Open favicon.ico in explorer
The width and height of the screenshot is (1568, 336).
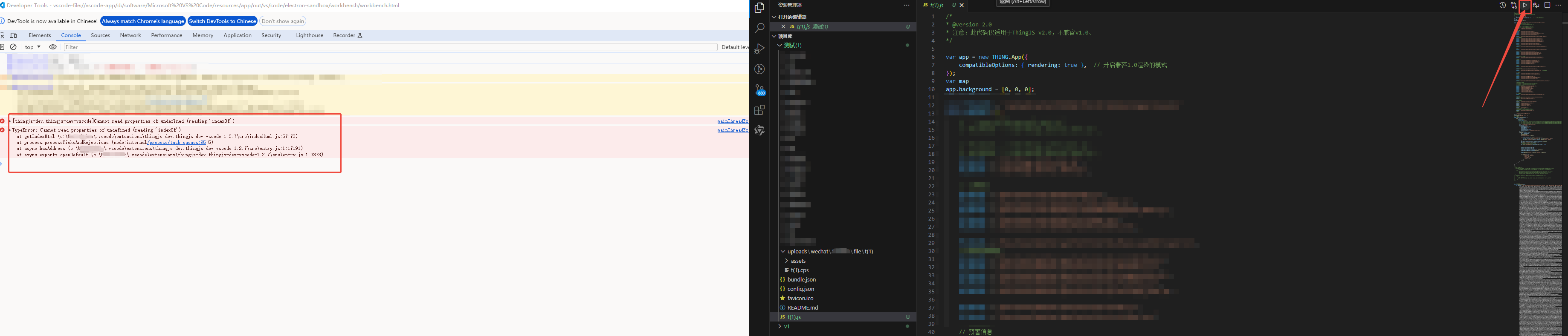click(843, 299)
